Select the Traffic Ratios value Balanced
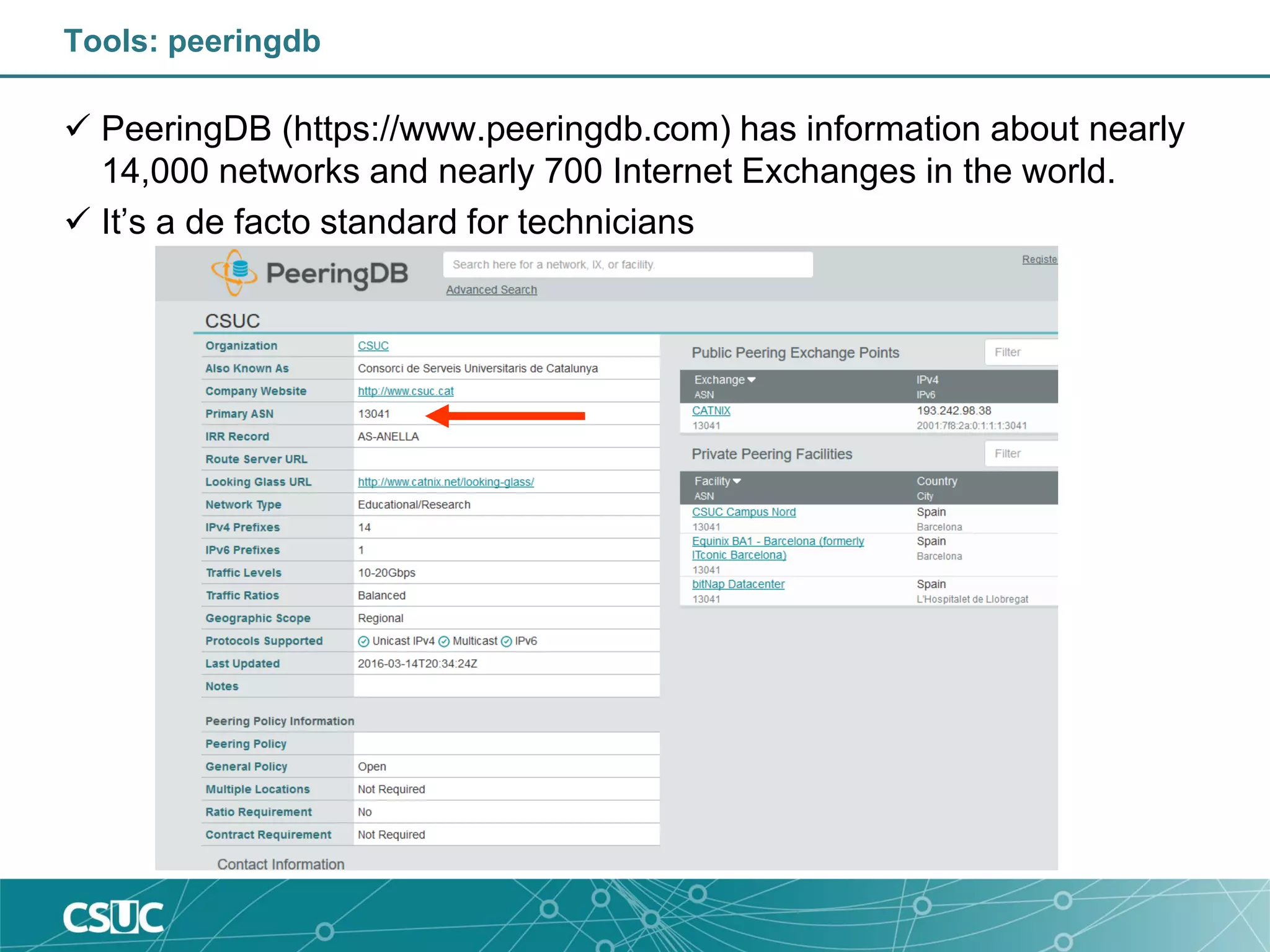The width and height of the screenshot is (1270, 952). coord(381,596)
